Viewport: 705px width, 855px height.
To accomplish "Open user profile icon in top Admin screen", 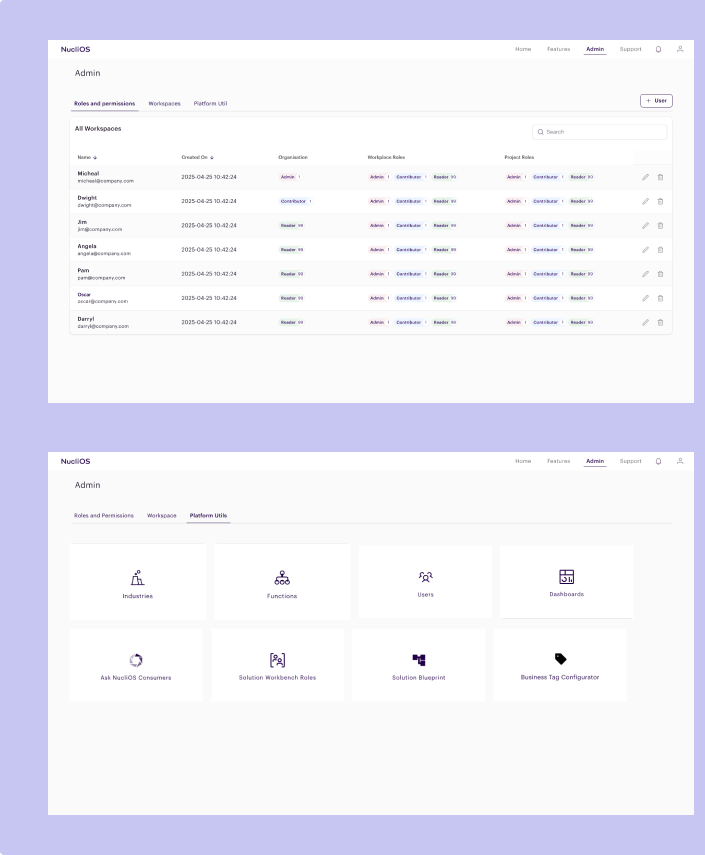I will click(x=680, y=49).
